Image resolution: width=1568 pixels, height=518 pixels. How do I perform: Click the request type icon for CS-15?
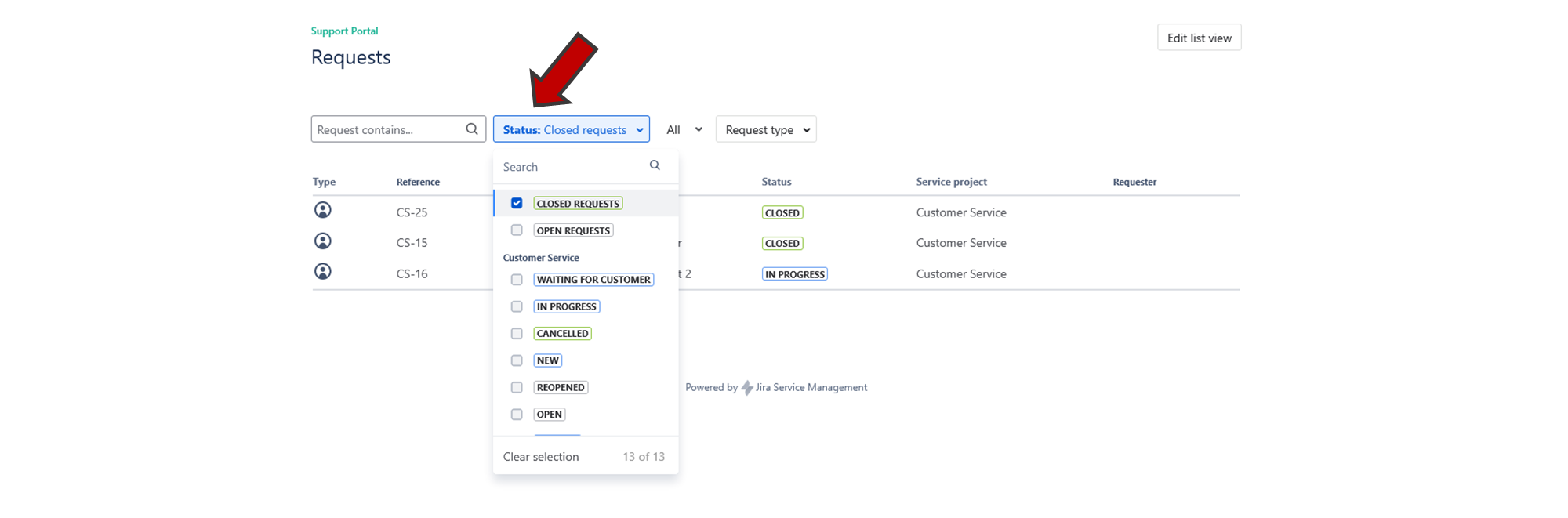[322, 241]
